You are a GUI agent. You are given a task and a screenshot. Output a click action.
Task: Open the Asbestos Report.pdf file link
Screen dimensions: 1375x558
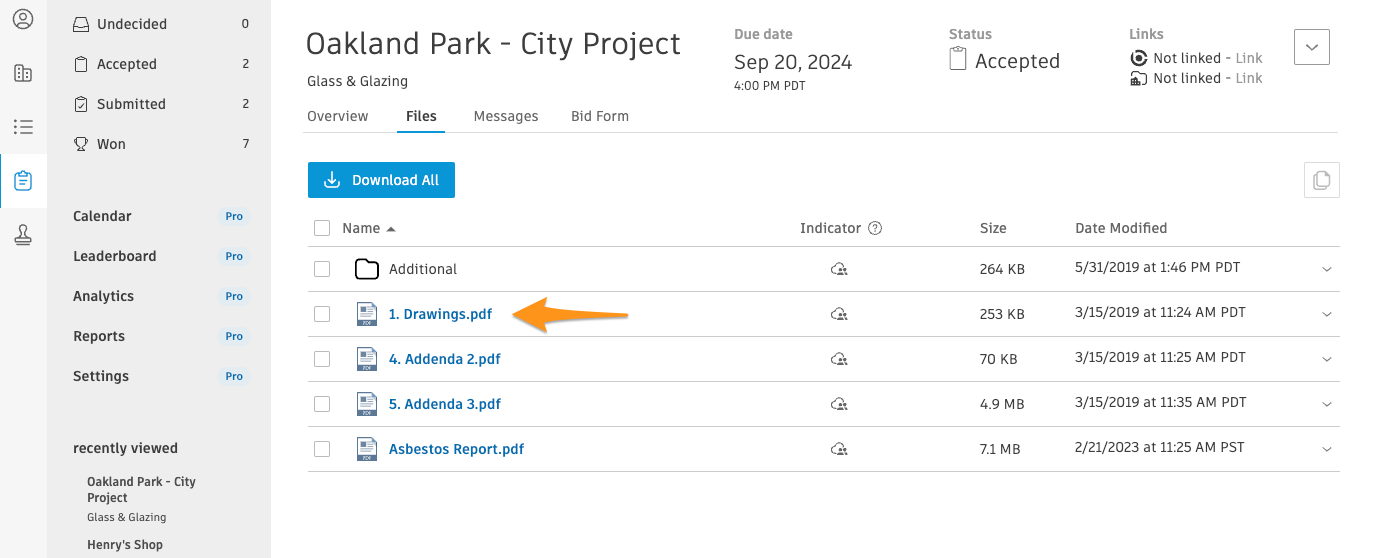tap(456, 449)
